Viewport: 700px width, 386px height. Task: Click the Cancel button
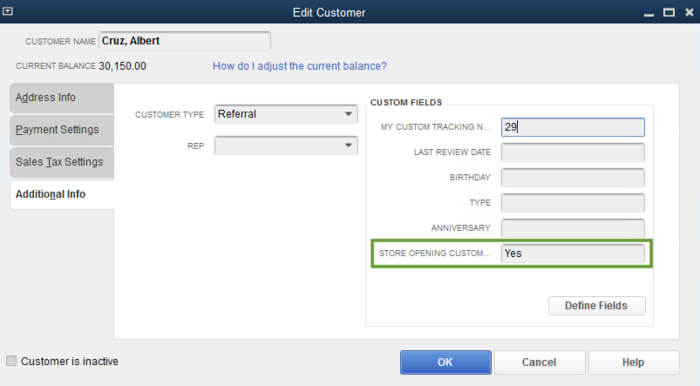[x=539, y=362]
